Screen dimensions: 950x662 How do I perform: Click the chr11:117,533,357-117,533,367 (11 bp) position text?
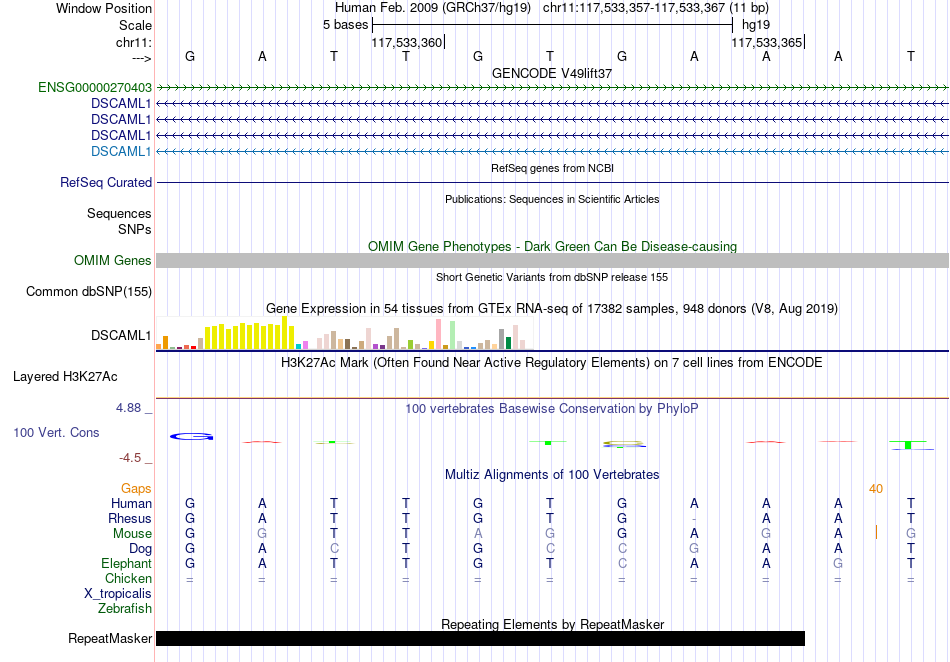[656, 8]
